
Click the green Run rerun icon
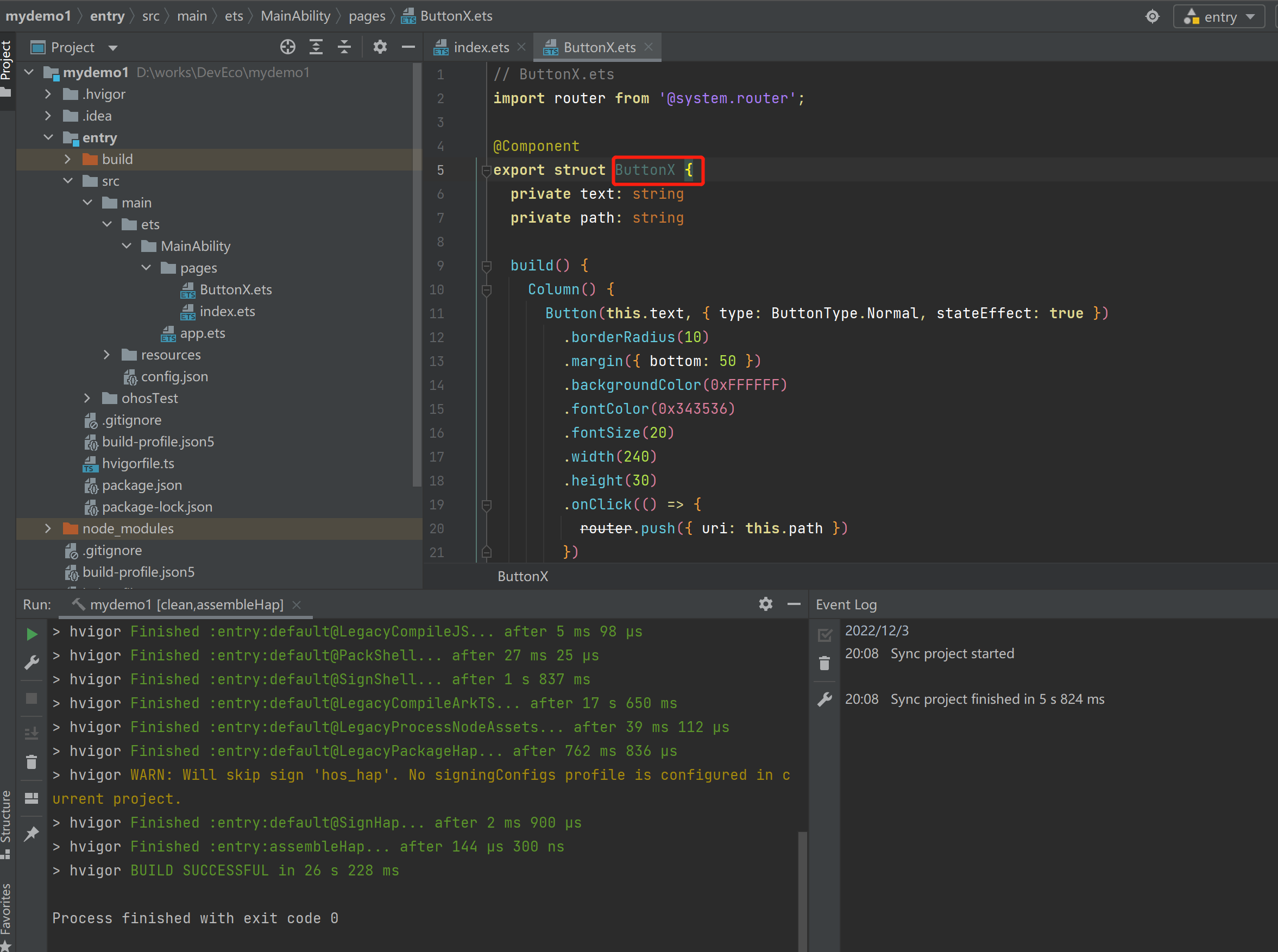tap(32, 634)
